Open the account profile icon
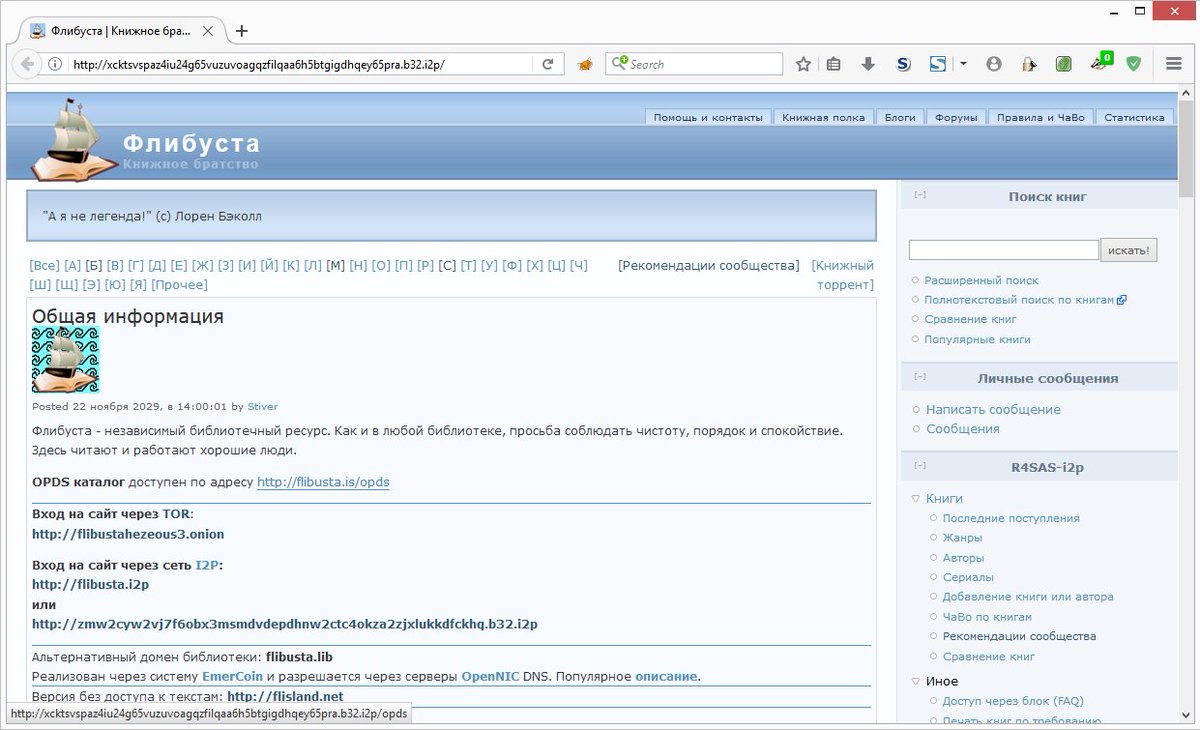The image size is (1200, 730). pyautogui.click(x=994, y=63)
